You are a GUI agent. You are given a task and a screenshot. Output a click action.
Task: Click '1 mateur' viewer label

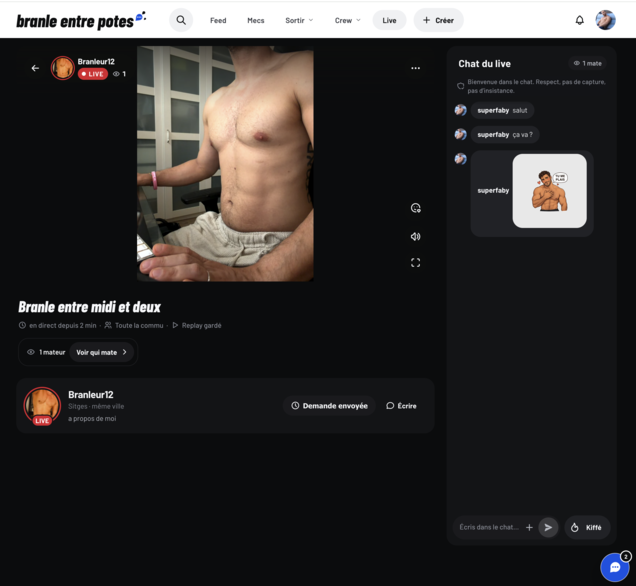pos(46,352)
